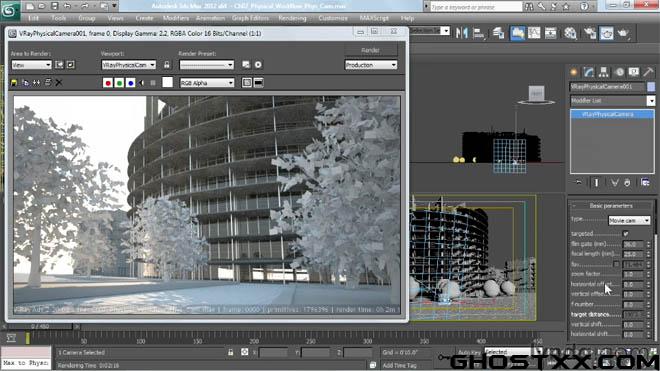This screenshot has width=660, height=371.
Task: Expand the Modifier List dropdown
Action: tap(612, 101)
